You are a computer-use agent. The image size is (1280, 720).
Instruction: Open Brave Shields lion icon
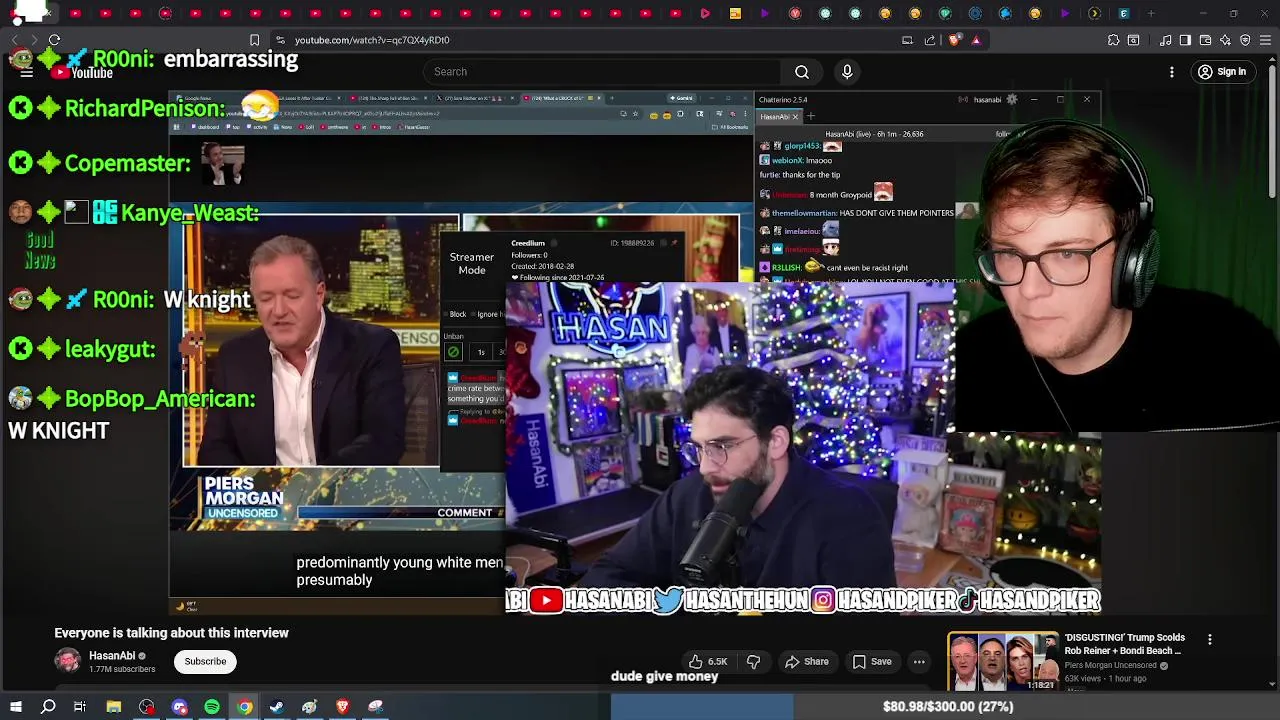pyautogui.click(x=954, y=40)
